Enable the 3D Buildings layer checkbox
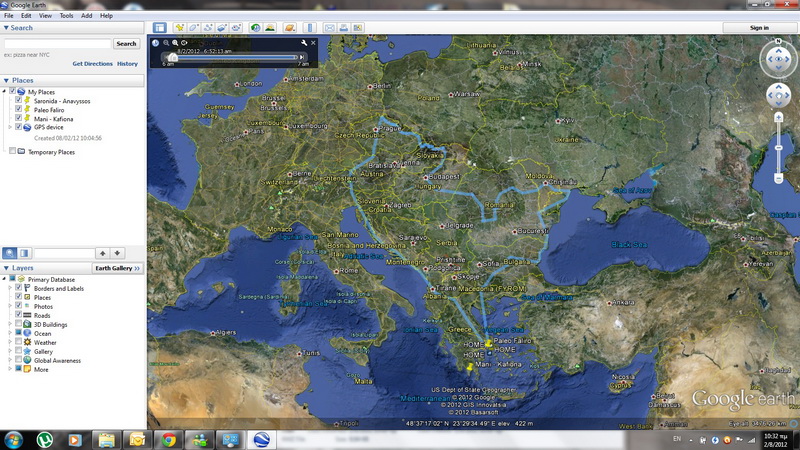Screen dimensions: 800x450 (18, 324)
